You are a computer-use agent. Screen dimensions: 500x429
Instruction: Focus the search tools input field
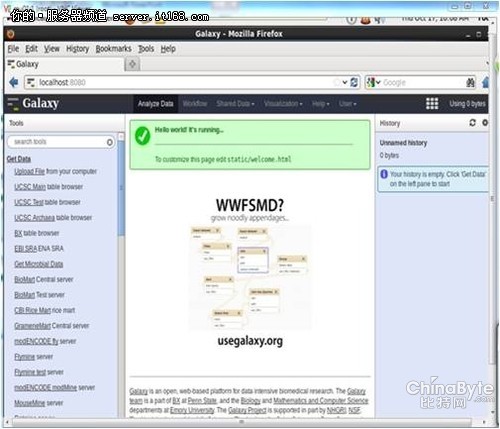coord(58,142)
